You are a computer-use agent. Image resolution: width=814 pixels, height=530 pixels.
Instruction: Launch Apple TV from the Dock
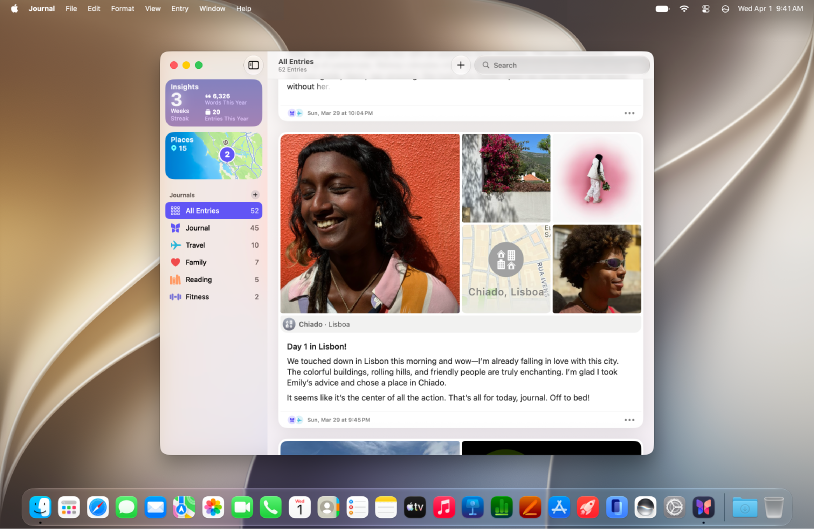[415, 507]
